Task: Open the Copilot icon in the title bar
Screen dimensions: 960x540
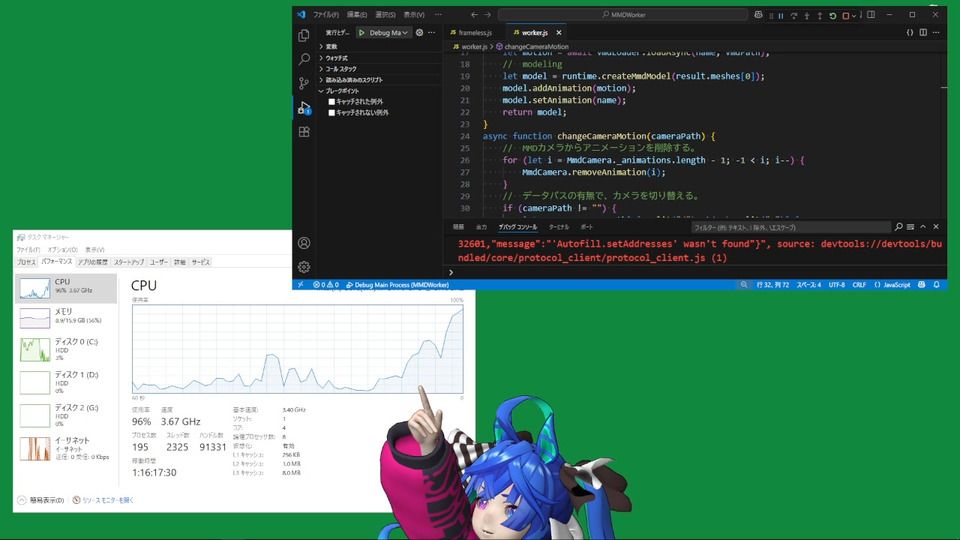Action: [x=759, y=15]
